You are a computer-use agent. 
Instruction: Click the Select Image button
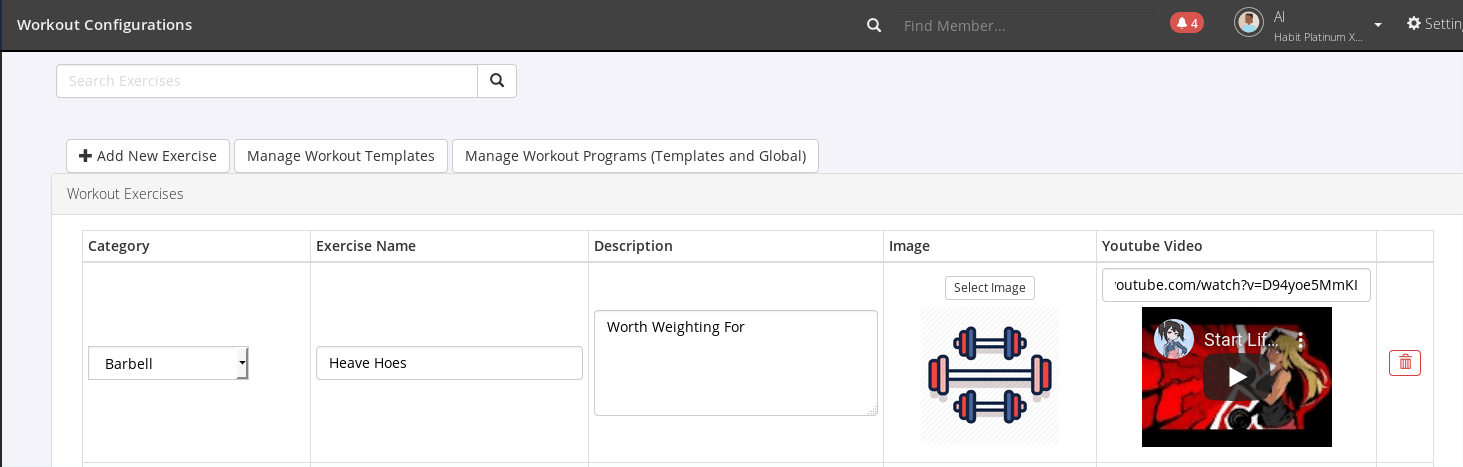(x=990, y=288)
